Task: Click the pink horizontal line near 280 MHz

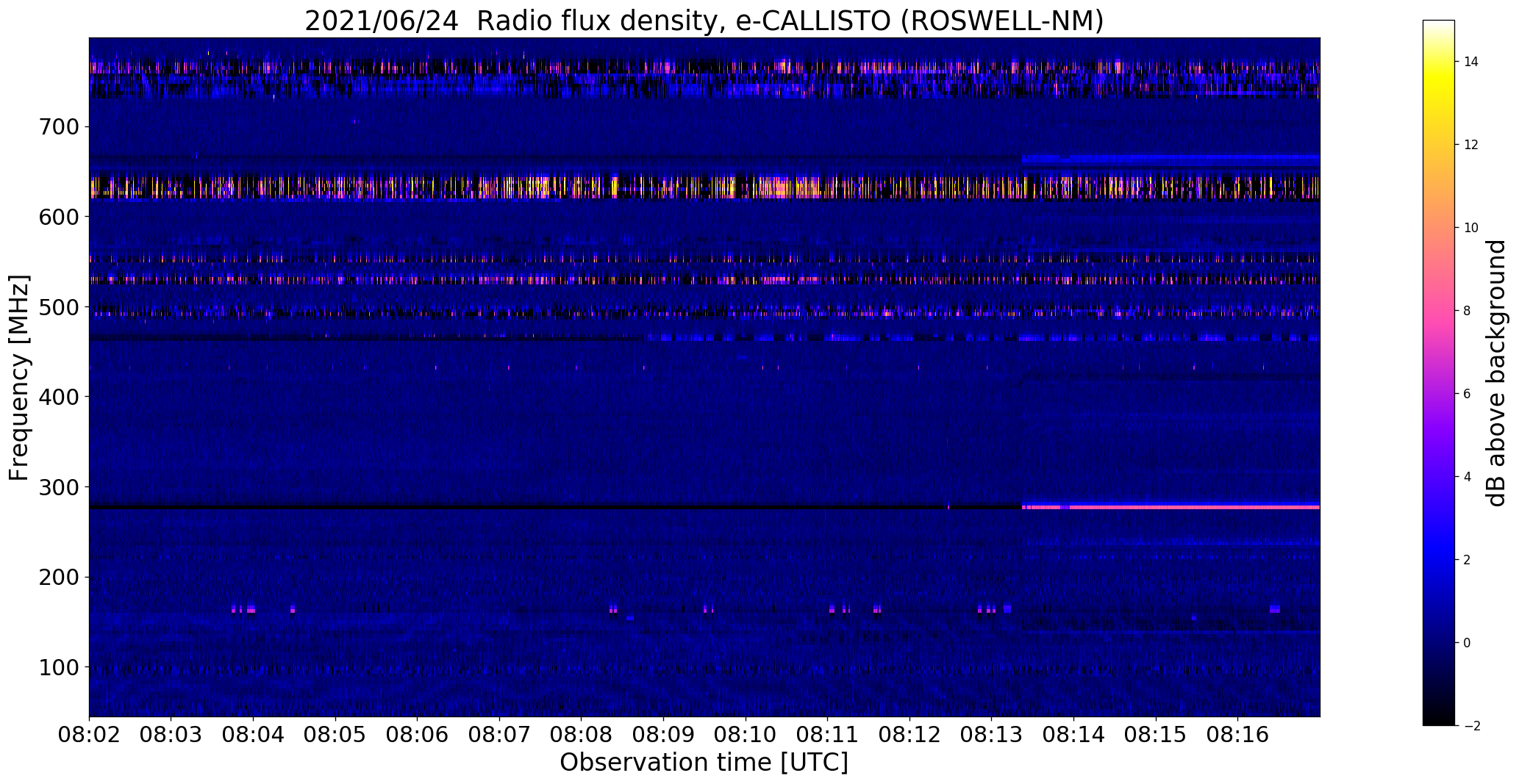Action: pos(1170,507)
